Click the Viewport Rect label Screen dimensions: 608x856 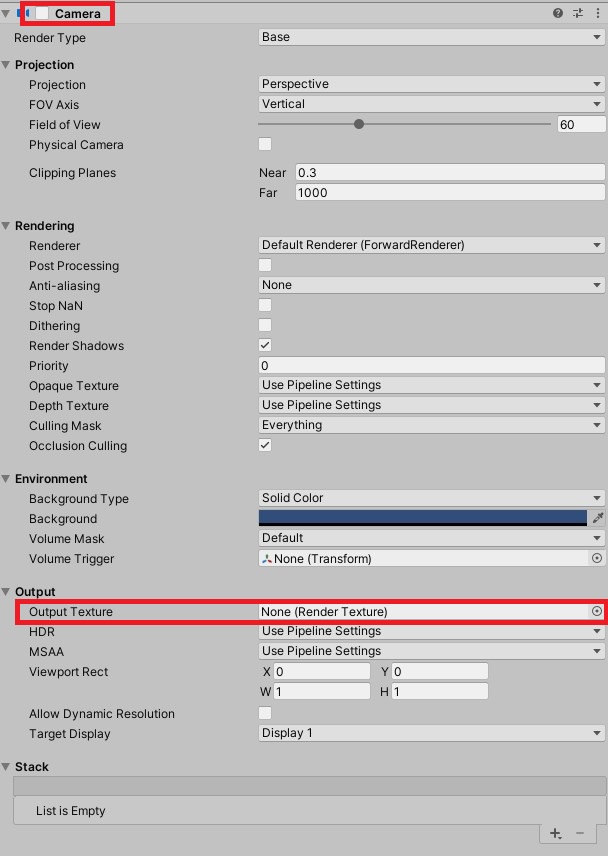(x=69, y=672)
